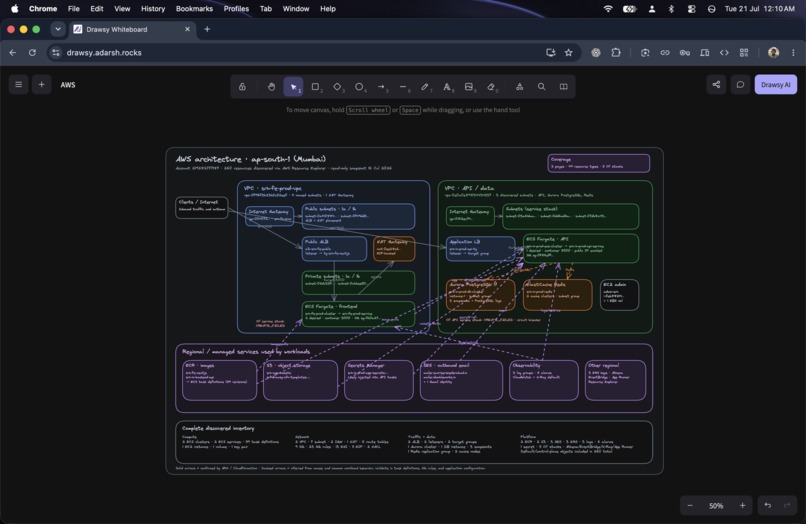The height and width of the screenshot is (524, 806).
Task: Undo the last canvas action
Action: (x=767, y=505)
